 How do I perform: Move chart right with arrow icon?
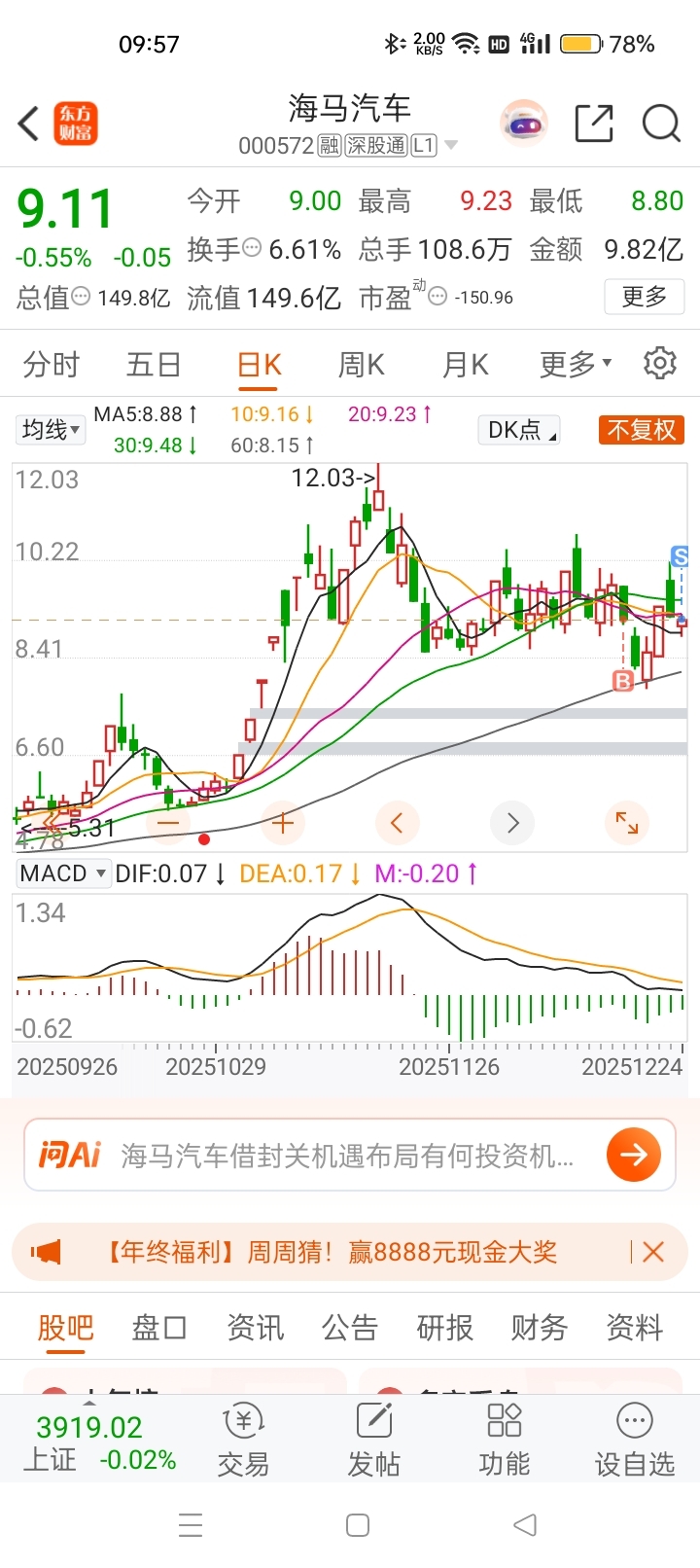512,823
